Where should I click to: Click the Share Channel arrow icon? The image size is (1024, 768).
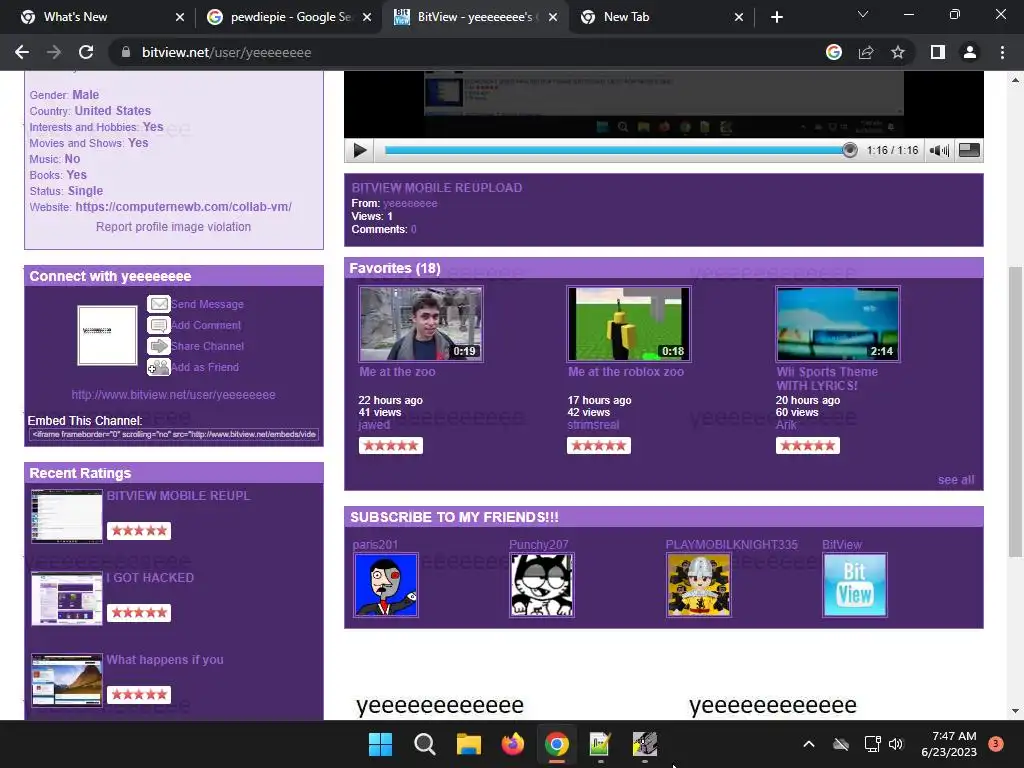point(158,345)
